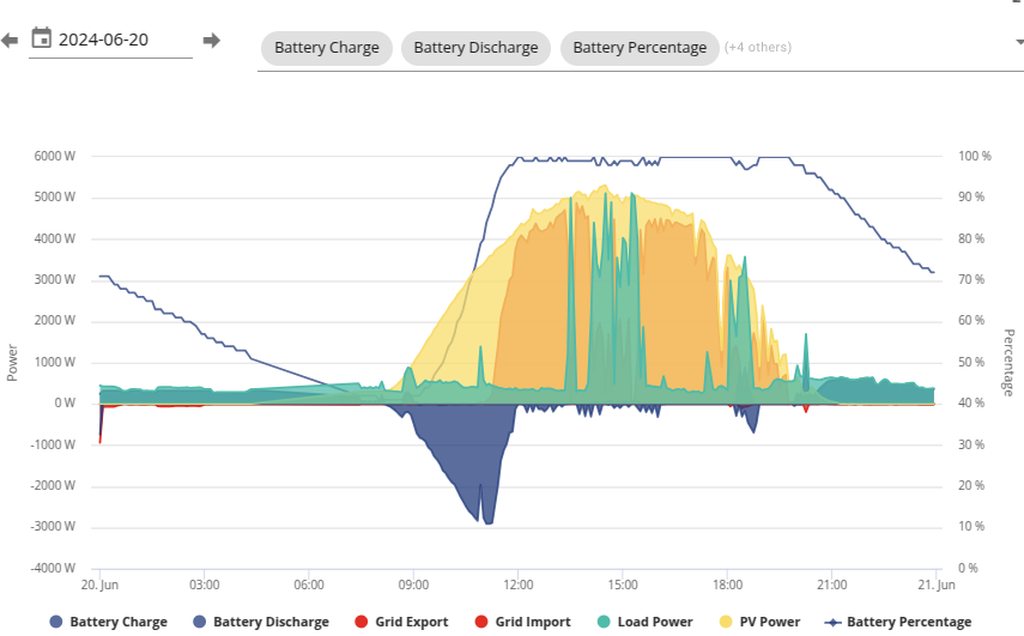
Task: Click the red Grid Export legend dot
Action: coord(362,622)
